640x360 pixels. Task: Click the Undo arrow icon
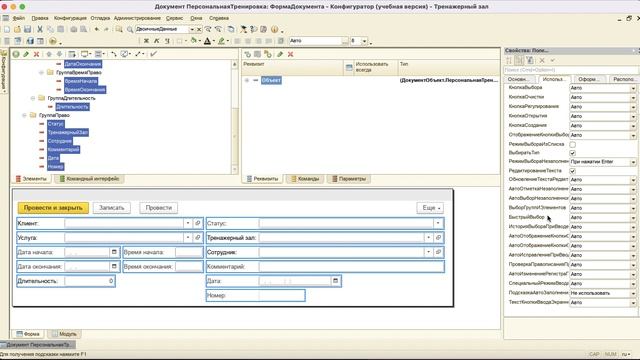click(x=96, y=29)
